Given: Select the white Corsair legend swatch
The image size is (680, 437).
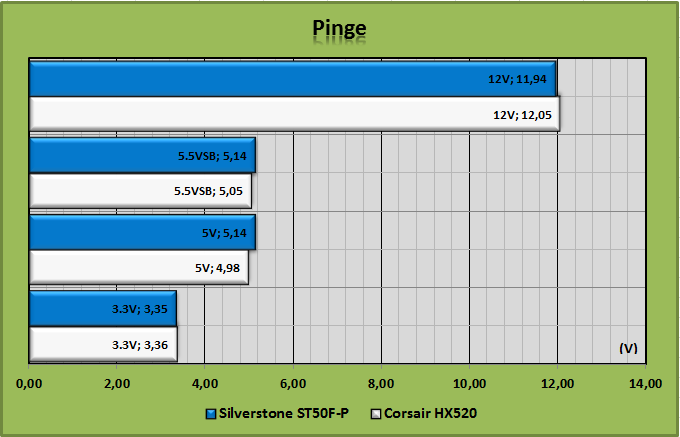Looking at the screenshot, I should [x=376, y=414].
